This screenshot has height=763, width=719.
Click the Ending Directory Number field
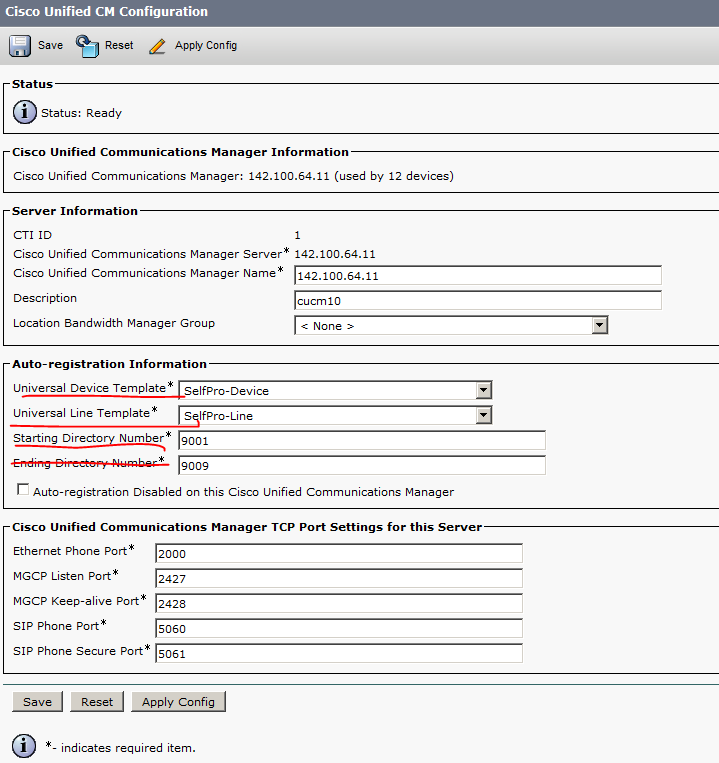point(362,465)
